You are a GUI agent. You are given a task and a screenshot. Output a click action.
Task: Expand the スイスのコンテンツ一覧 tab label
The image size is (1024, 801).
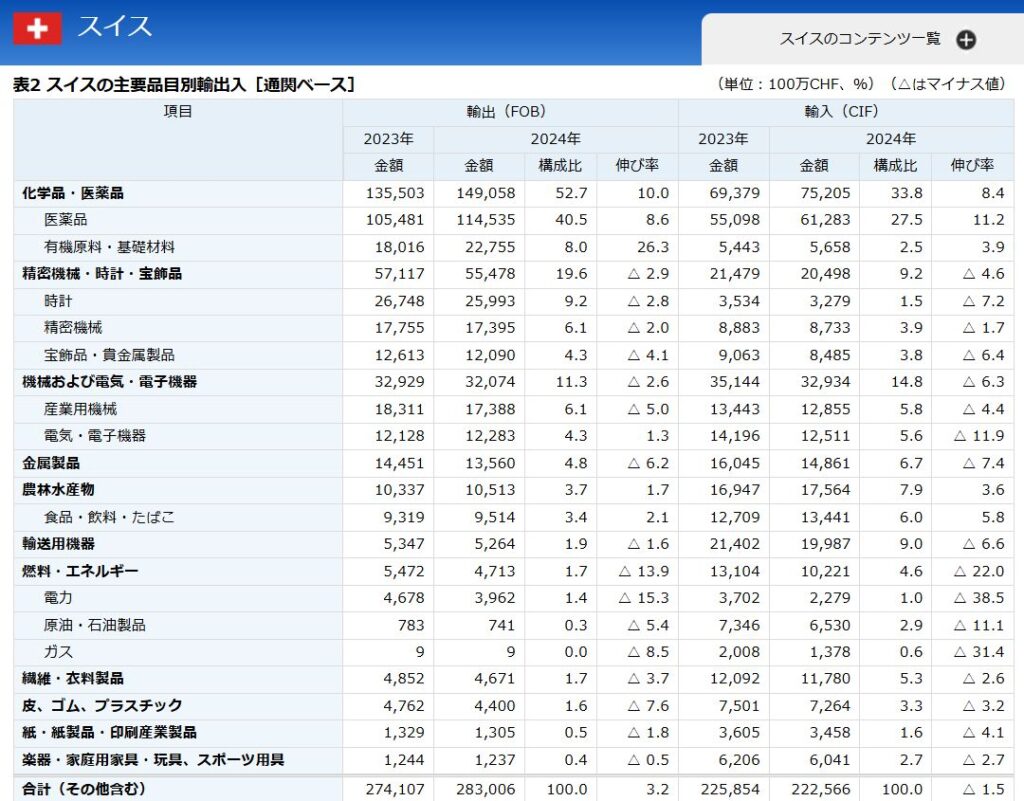coord(860,39)
